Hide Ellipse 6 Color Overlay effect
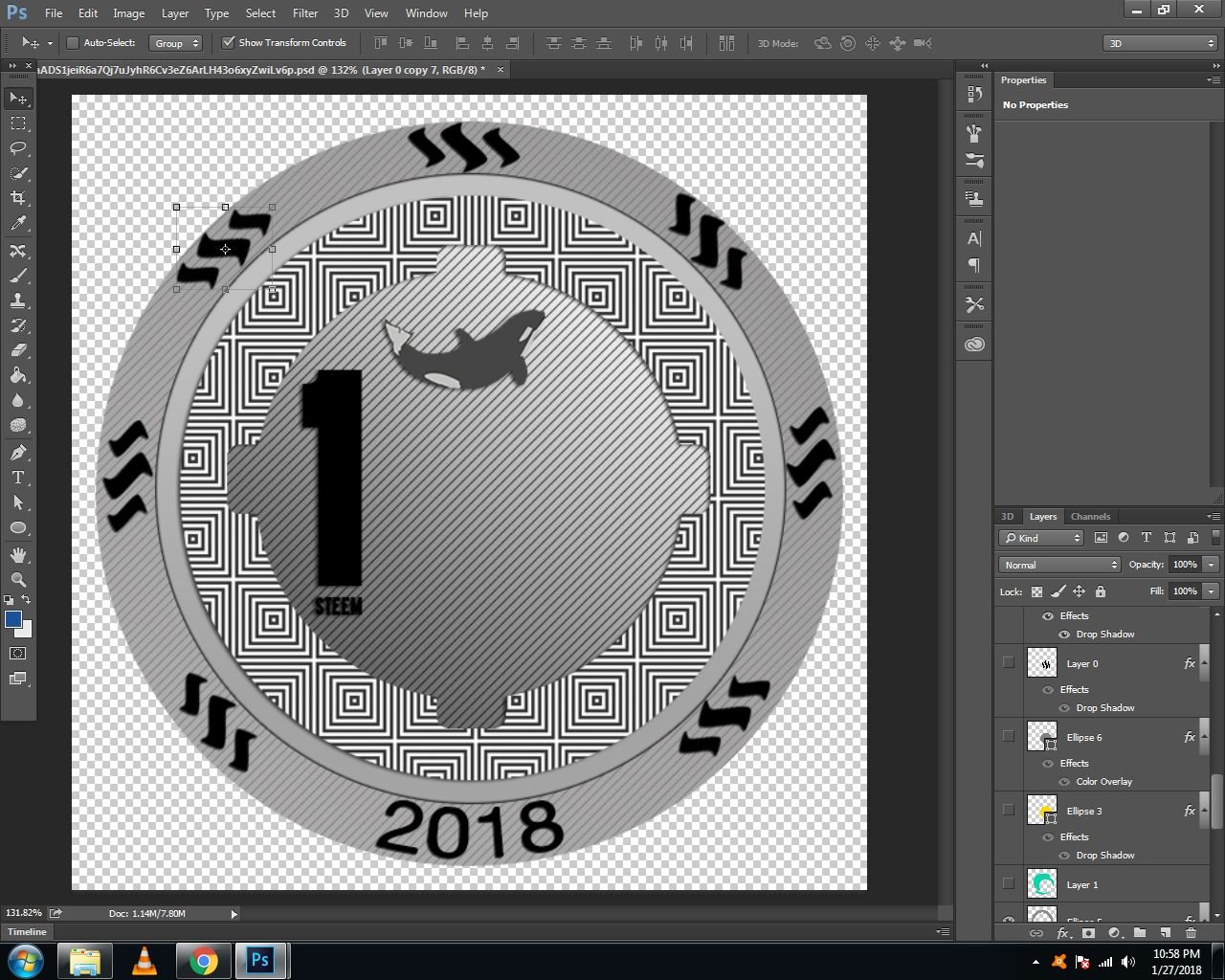 1064,782
